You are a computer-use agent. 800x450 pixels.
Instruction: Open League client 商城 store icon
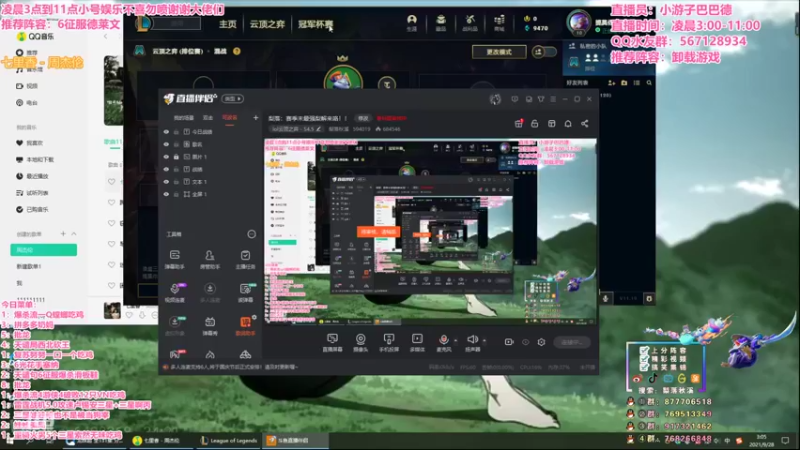pos(499,22)
